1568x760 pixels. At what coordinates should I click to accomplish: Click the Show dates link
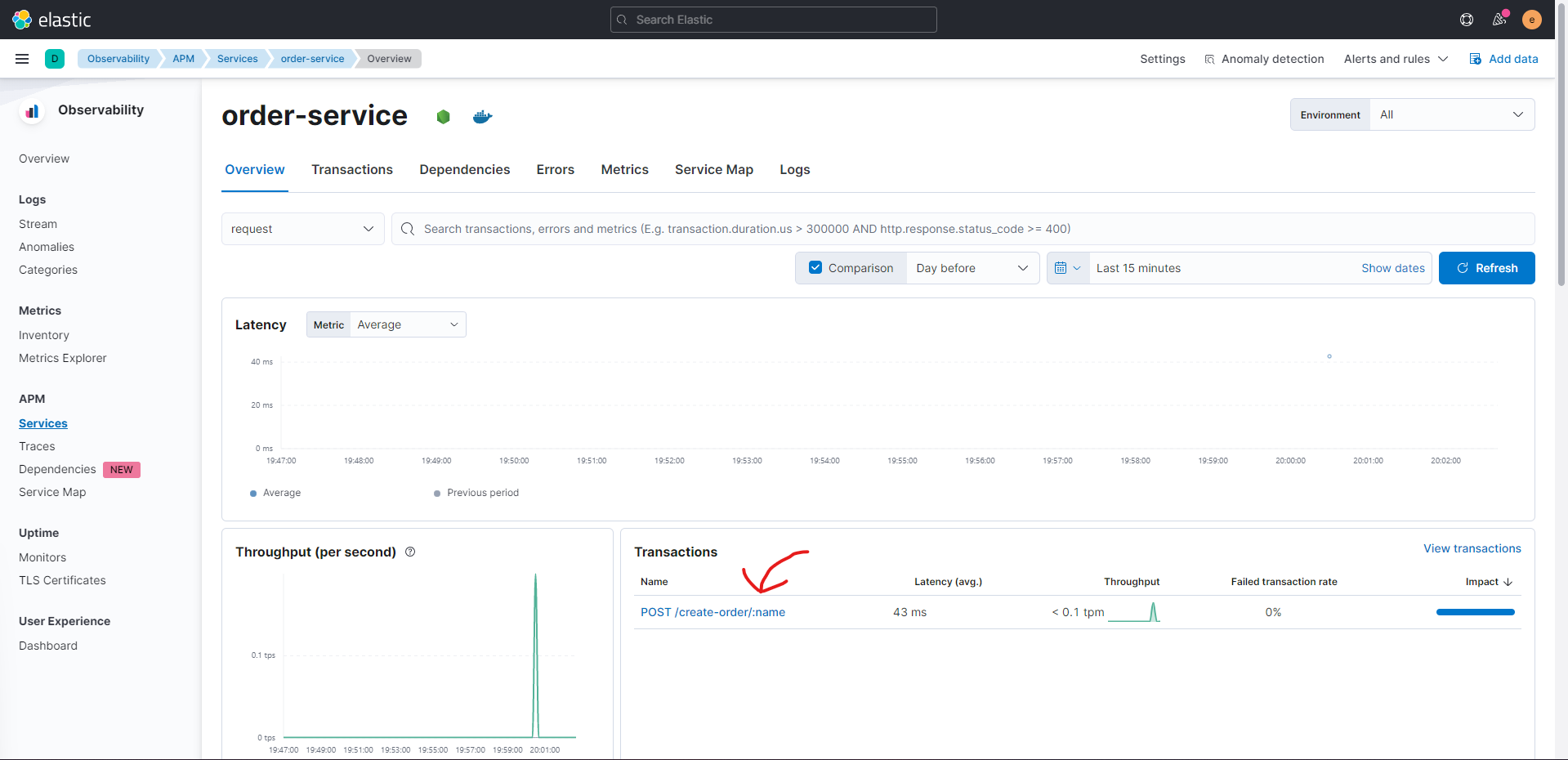tap(1393, 268)
